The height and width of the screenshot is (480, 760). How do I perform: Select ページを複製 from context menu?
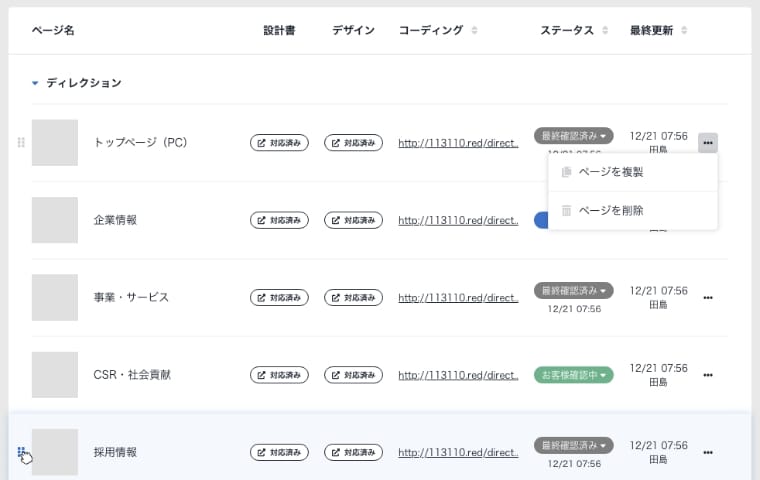610,172
